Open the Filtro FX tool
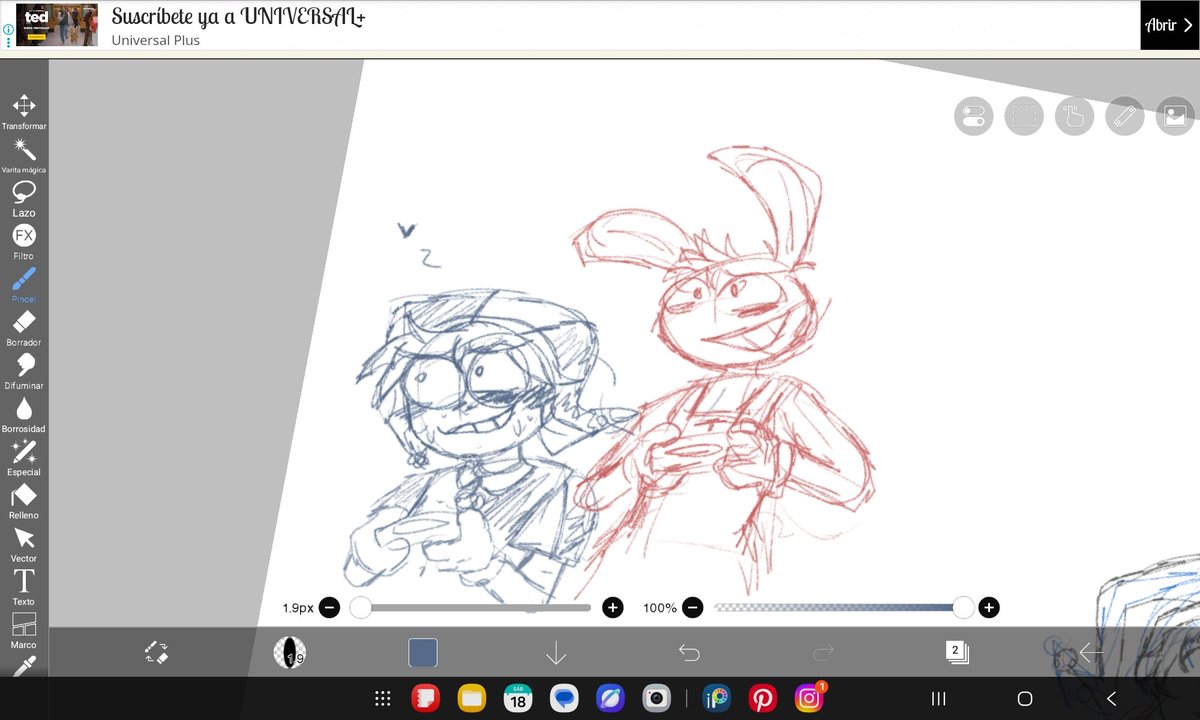1200x720 pixels. coord(24,242)
